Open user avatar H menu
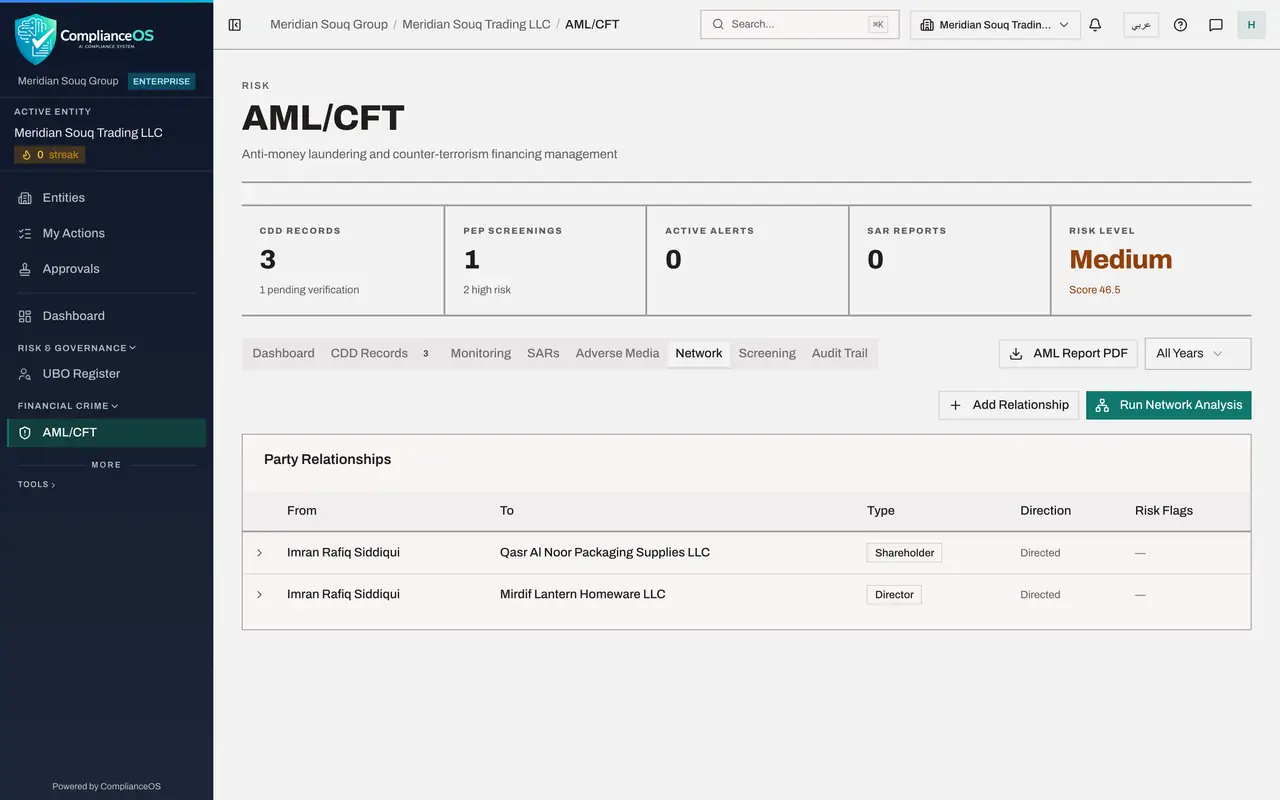Image resolution: width=1280 pixels, height=800 pixels. (1251, 24)
